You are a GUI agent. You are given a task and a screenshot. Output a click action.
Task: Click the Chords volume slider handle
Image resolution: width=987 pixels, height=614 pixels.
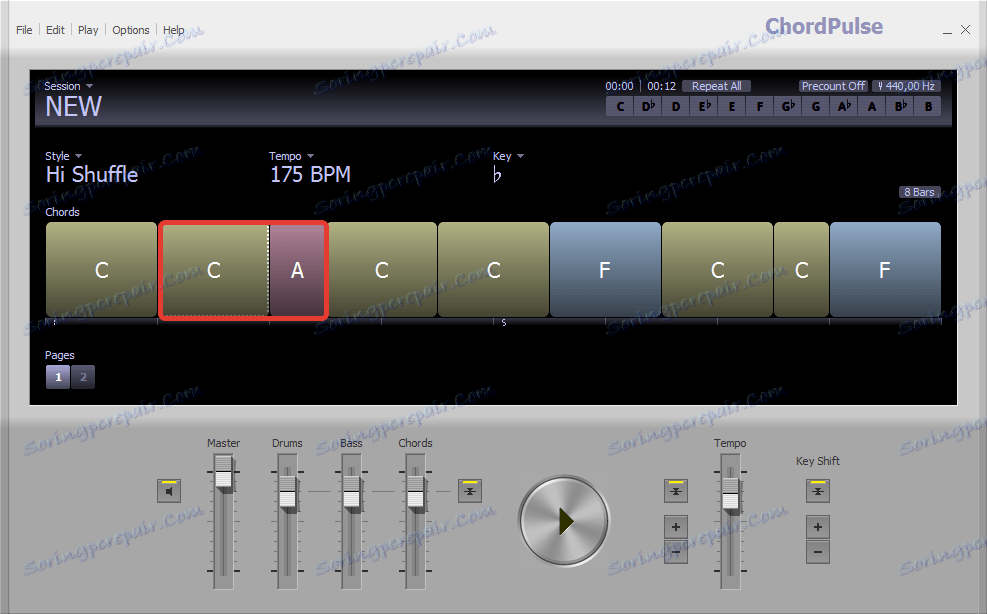coord(415,492)
